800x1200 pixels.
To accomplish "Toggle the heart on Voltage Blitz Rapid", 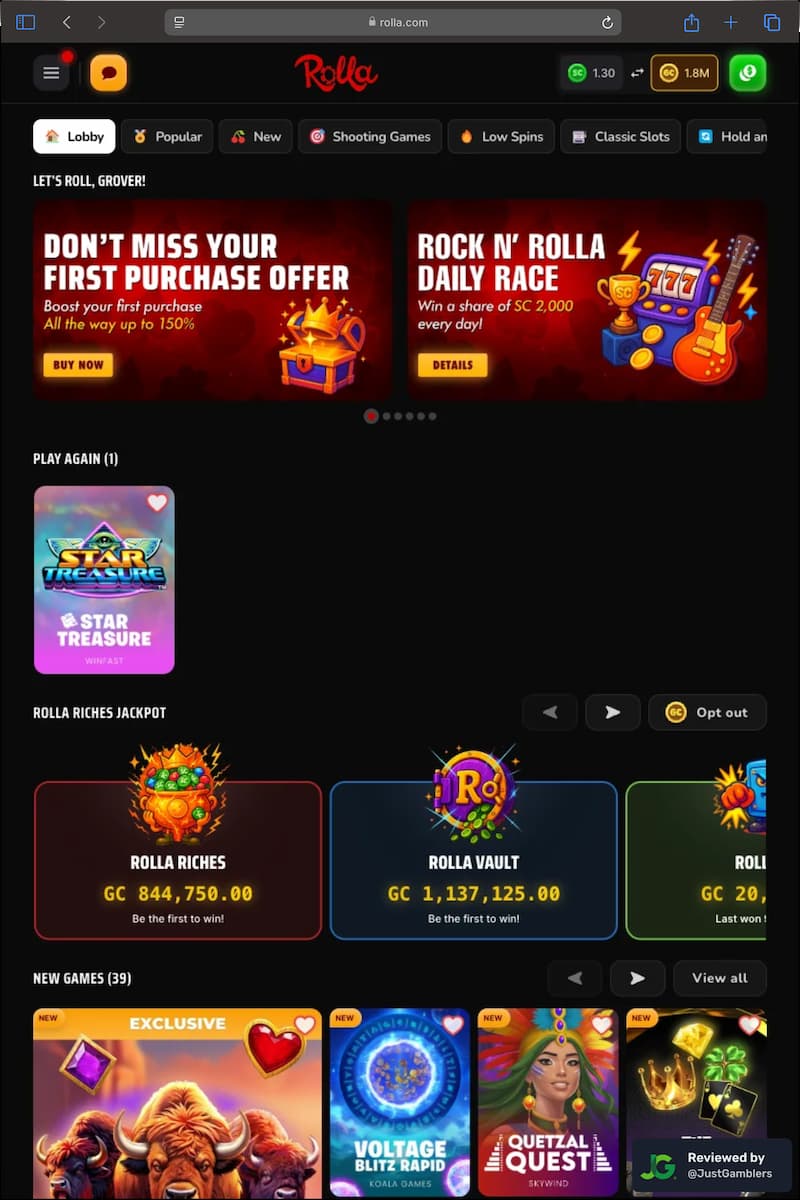I will pyautogui.click(x=453, y=1025).
